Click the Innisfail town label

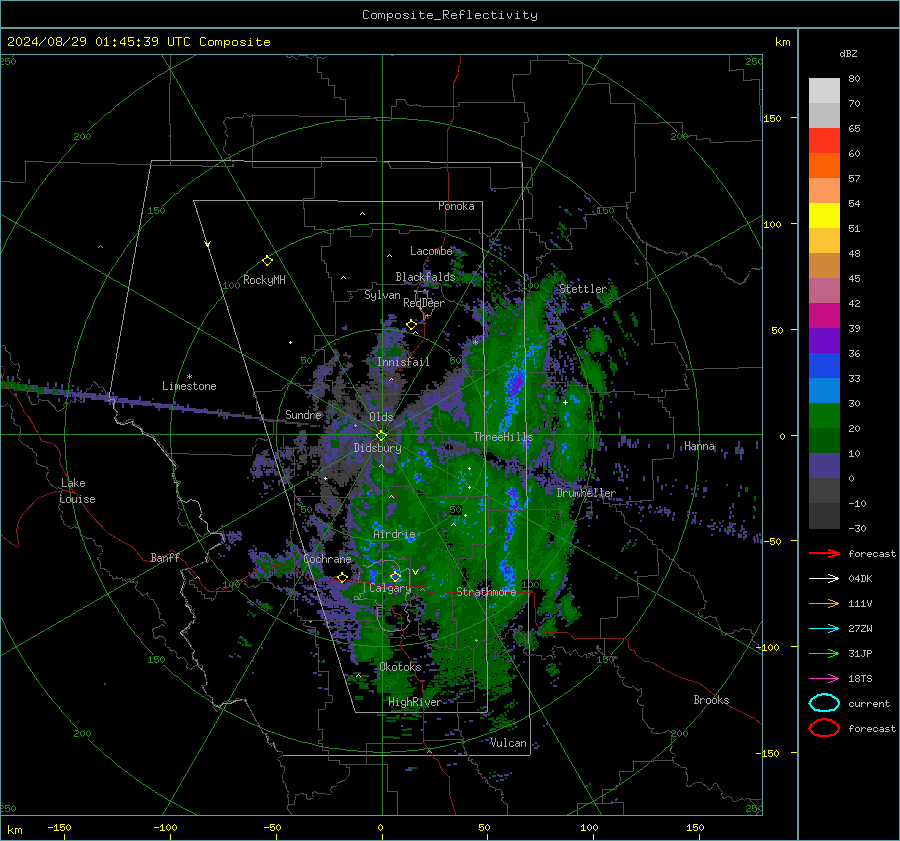[x=403, y=362]
